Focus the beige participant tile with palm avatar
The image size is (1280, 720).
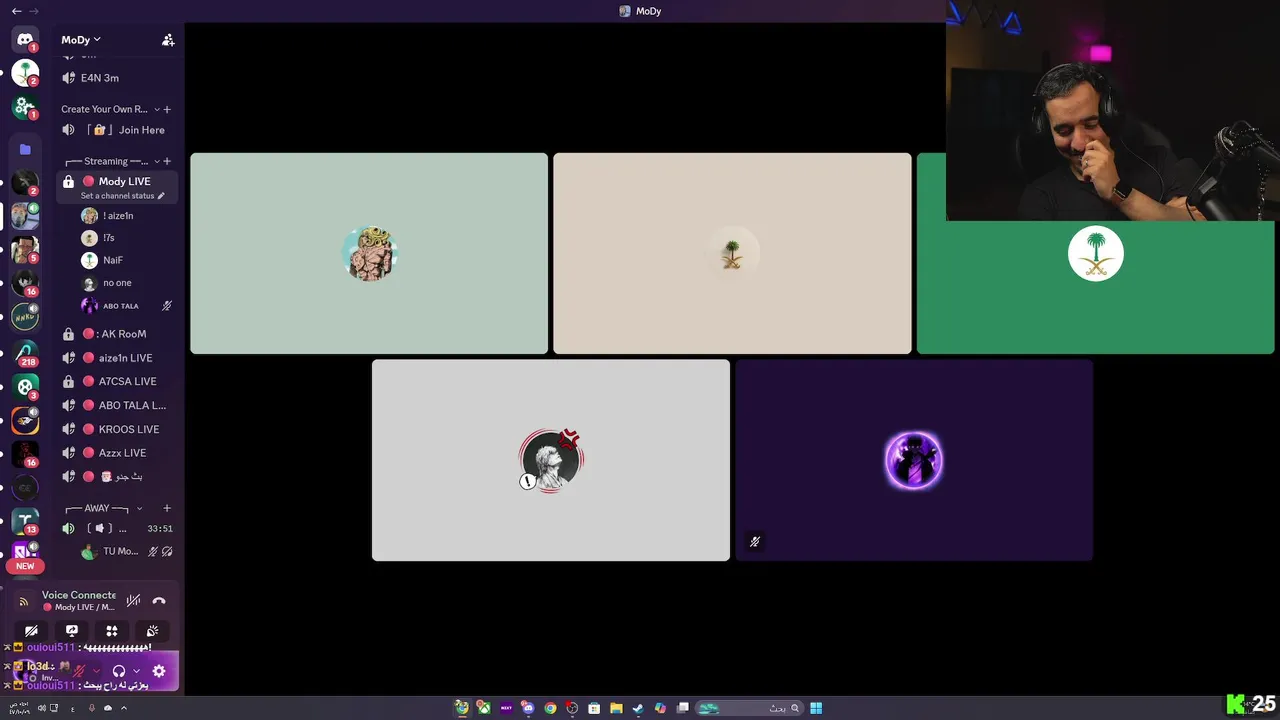732,253
